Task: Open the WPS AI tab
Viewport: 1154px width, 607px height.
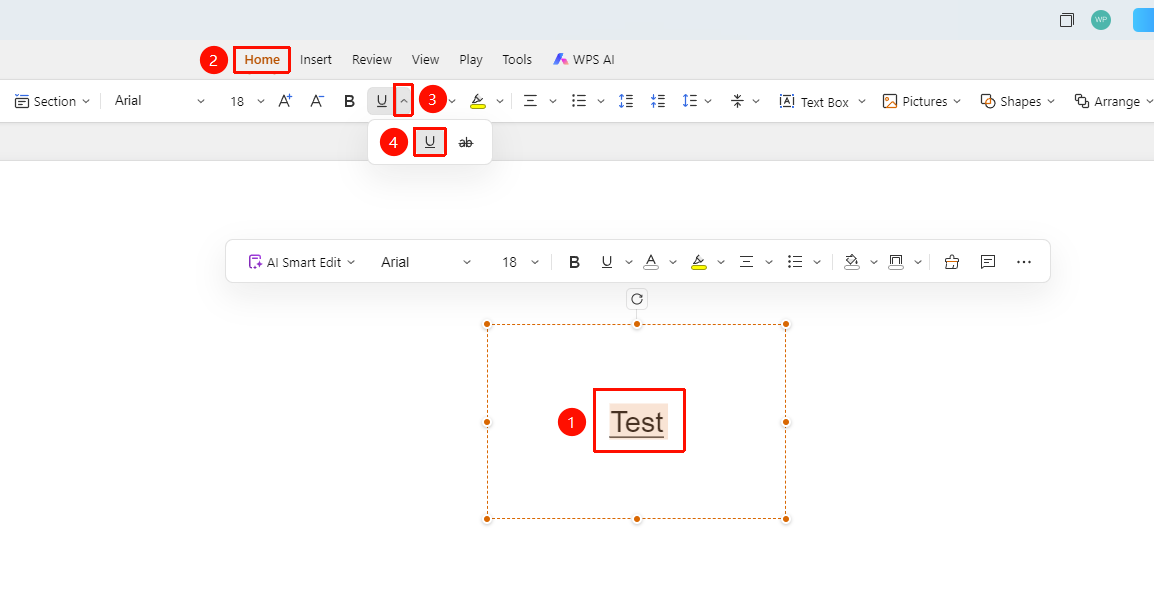Action: point(584,60)
